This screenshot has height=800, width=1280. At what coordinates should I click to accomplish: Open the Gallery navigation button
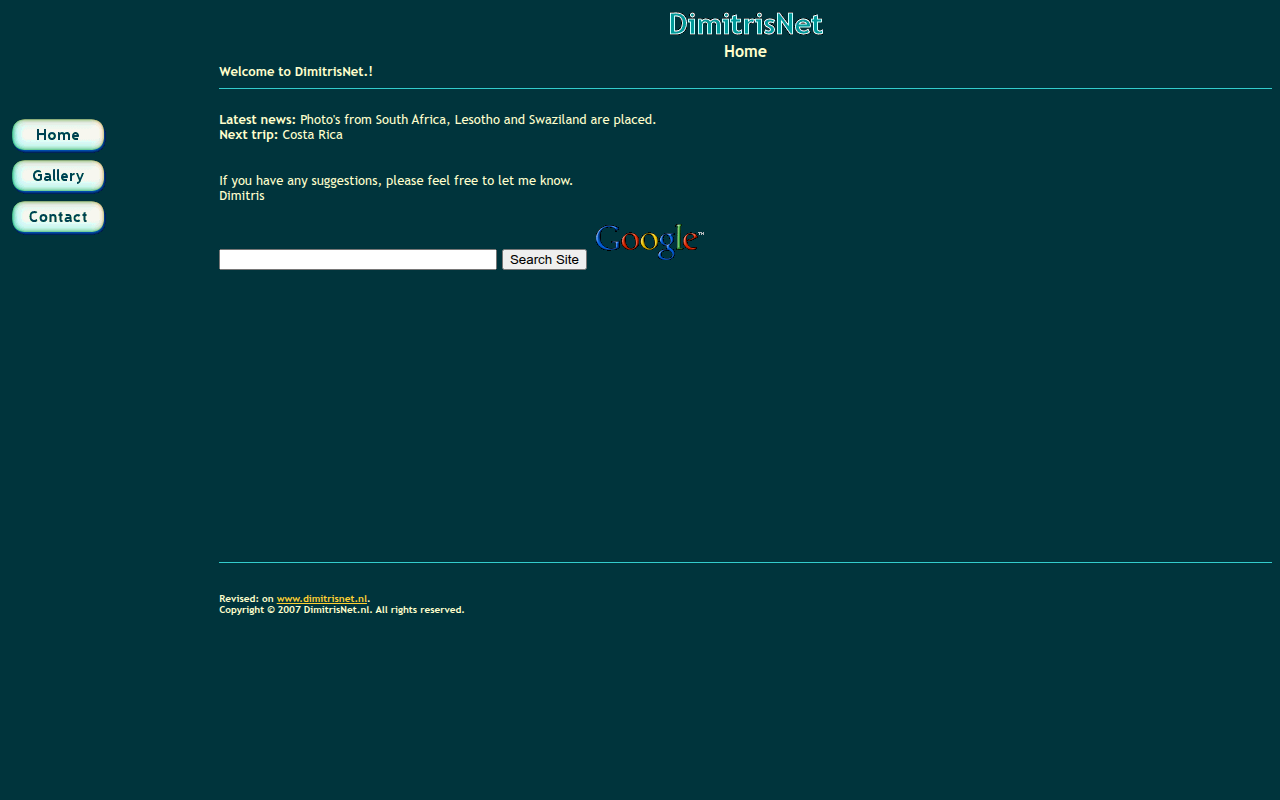coord(58,176)
